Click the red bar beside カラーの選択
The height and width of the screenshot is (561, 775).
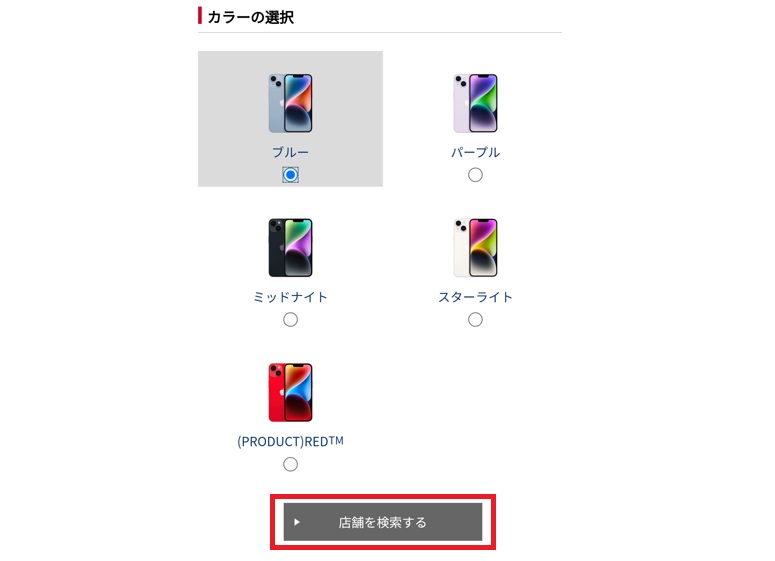click(x=200, y=15)
